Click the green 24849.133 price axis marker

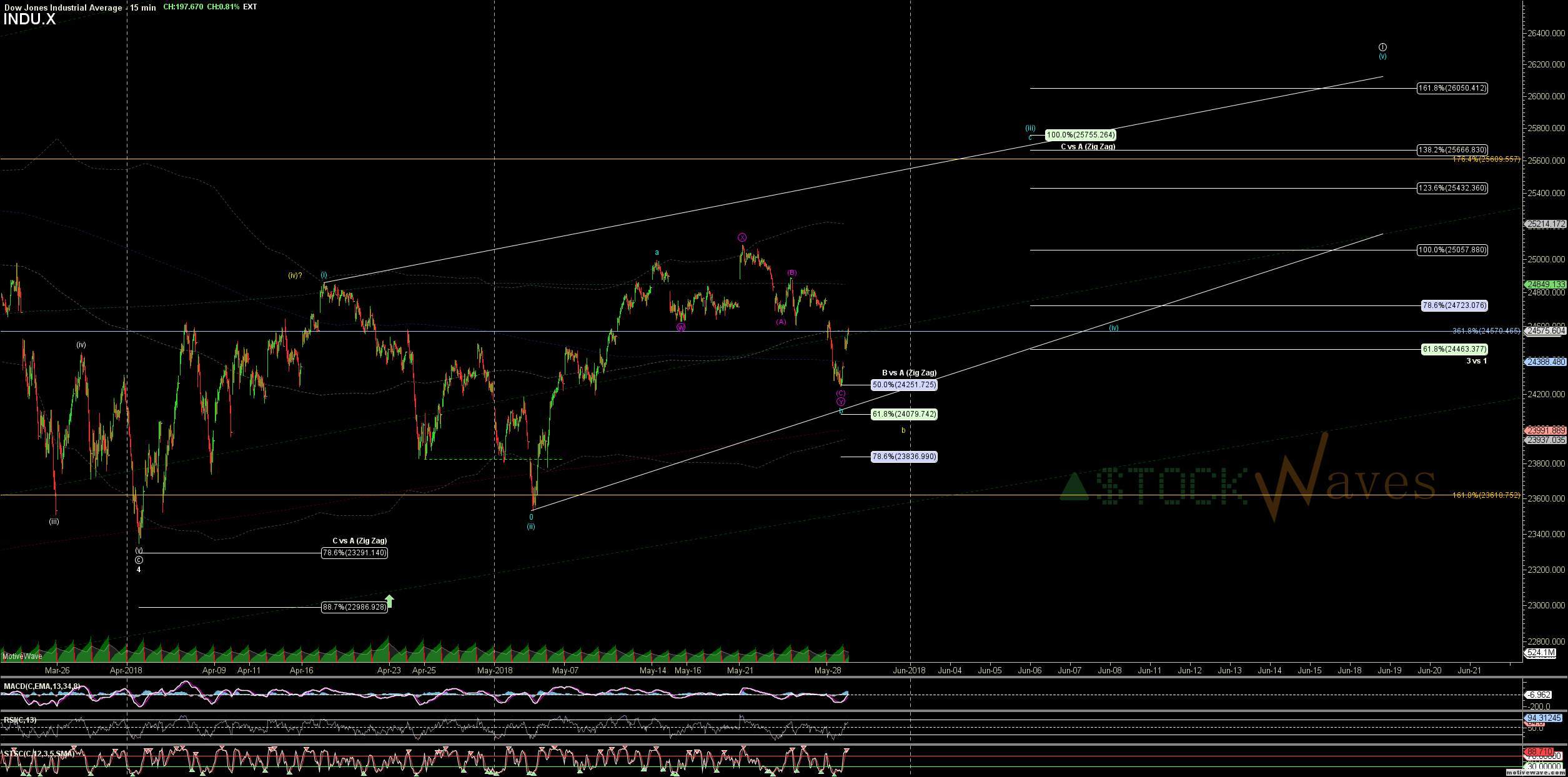click(x=1546, y=284)
